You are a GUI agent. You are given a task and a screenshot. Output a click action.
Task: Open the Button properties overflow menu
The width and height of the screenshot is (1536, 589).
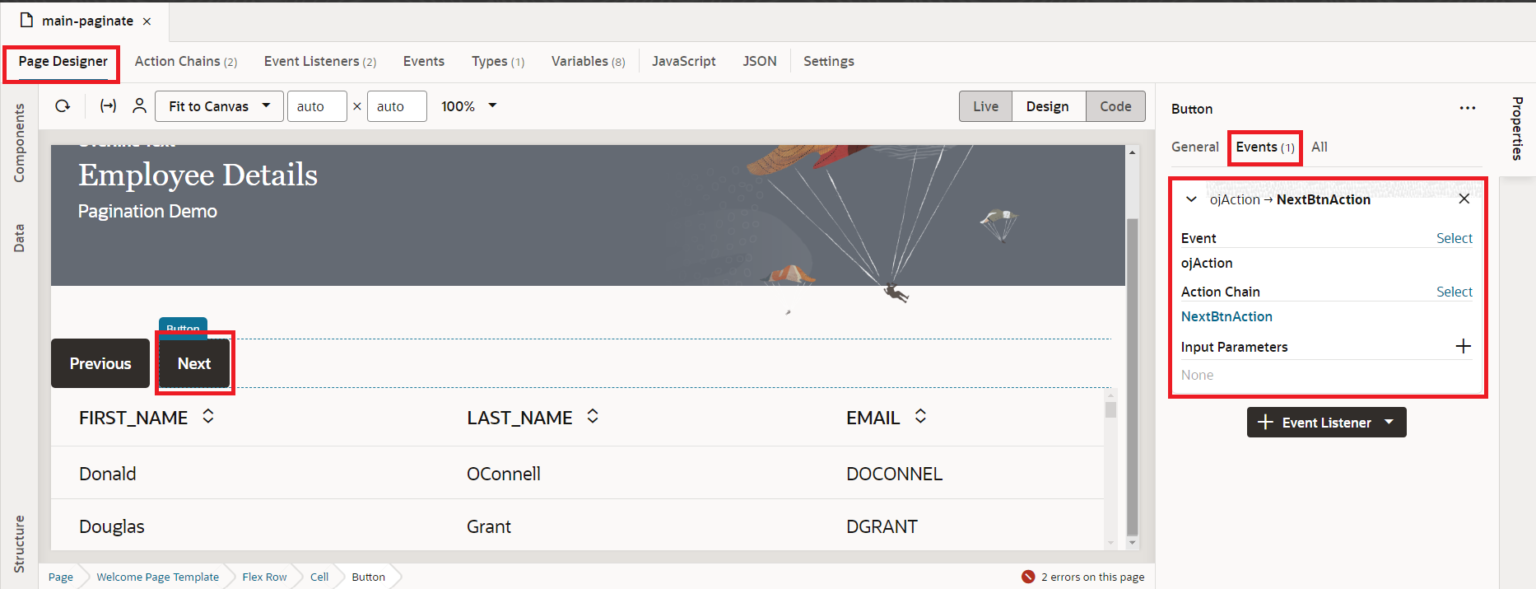click(1467, 108)
